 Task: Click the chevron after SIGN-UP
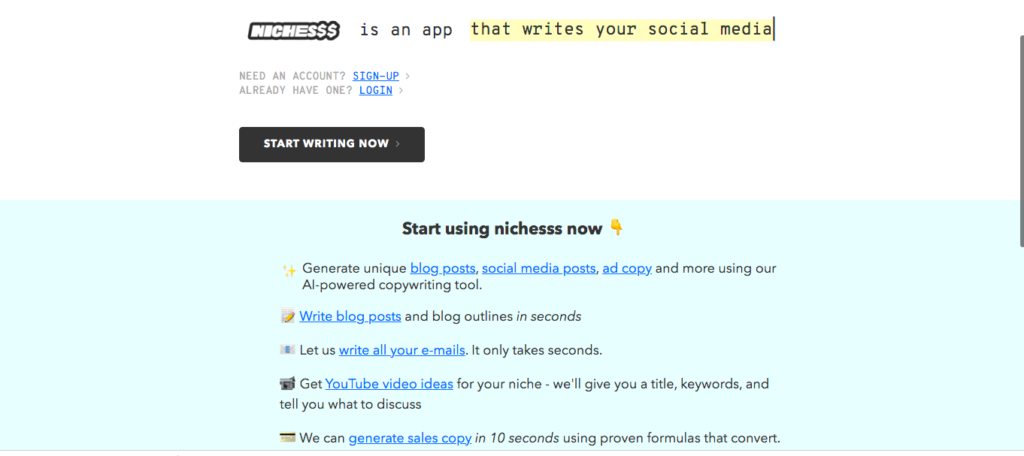407,76
